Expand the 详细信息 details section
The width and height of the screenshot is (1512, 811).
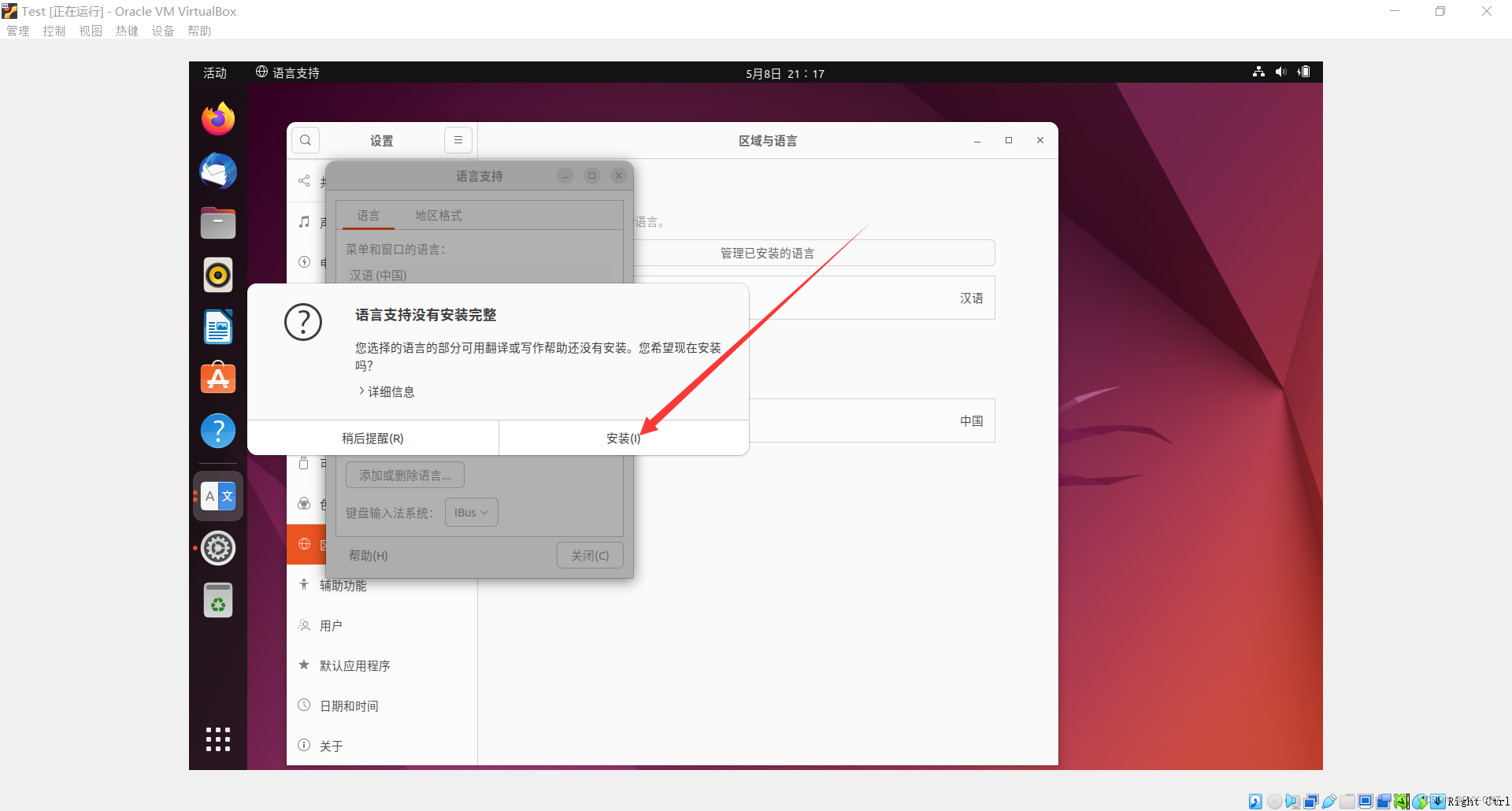(387, 391)
